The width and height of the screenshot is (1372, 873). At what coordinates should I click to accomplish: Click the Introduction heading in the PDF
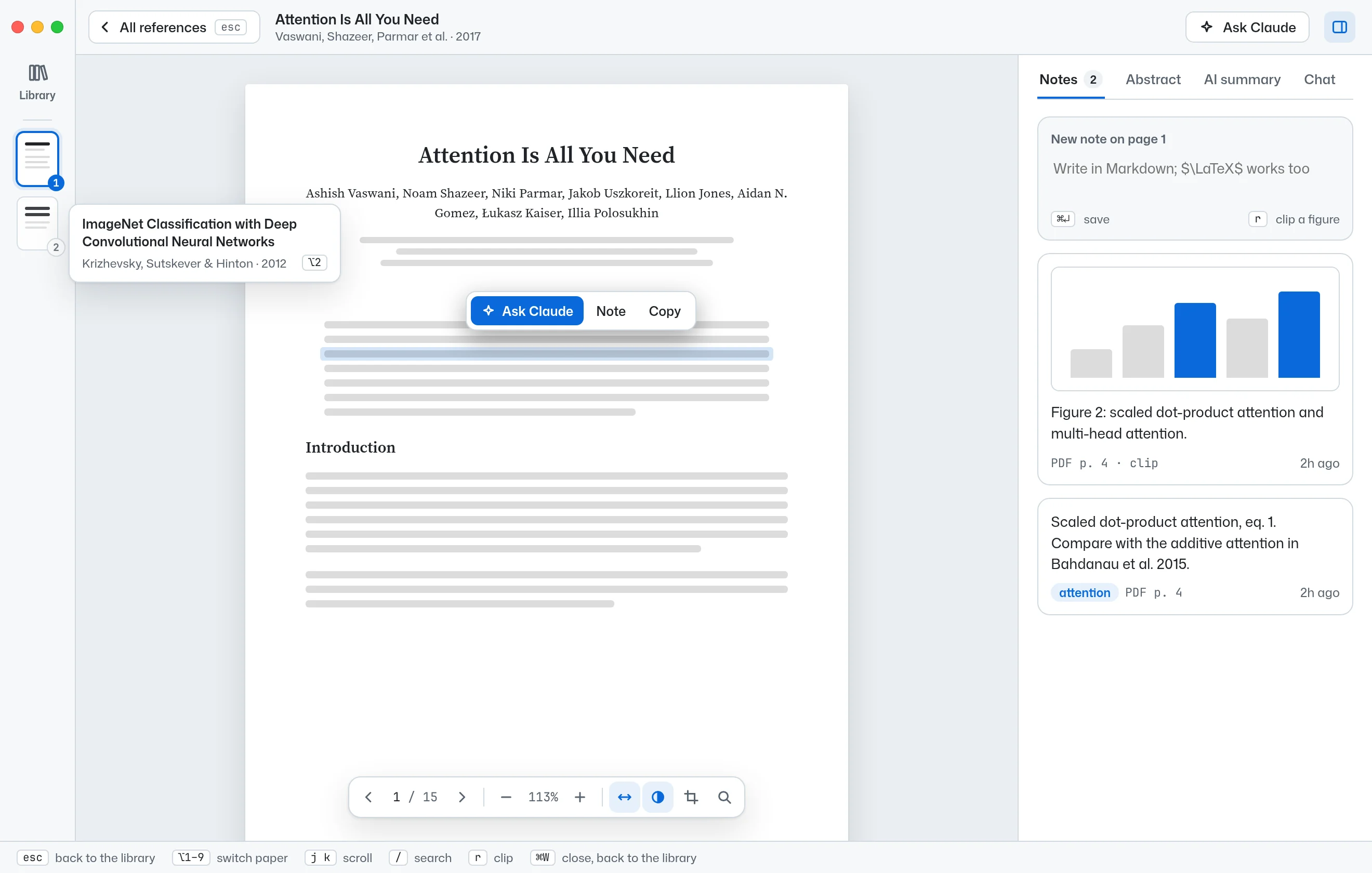[x=350, y=447]
